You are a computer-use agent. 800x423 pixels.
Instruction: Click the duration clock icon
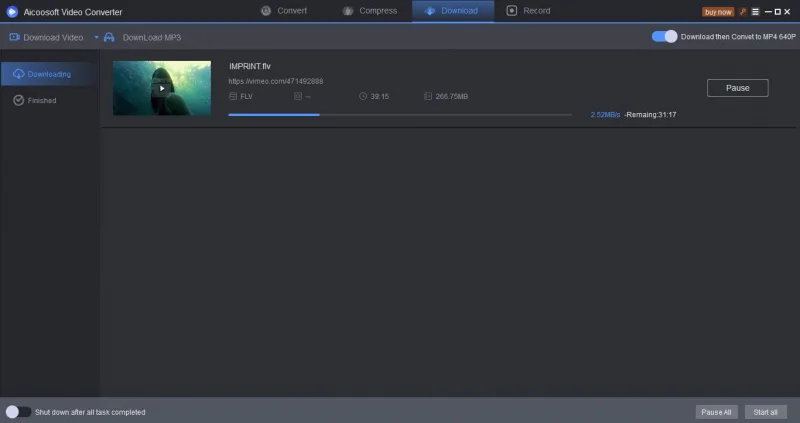pyautogui.click(x=363, y=96)
